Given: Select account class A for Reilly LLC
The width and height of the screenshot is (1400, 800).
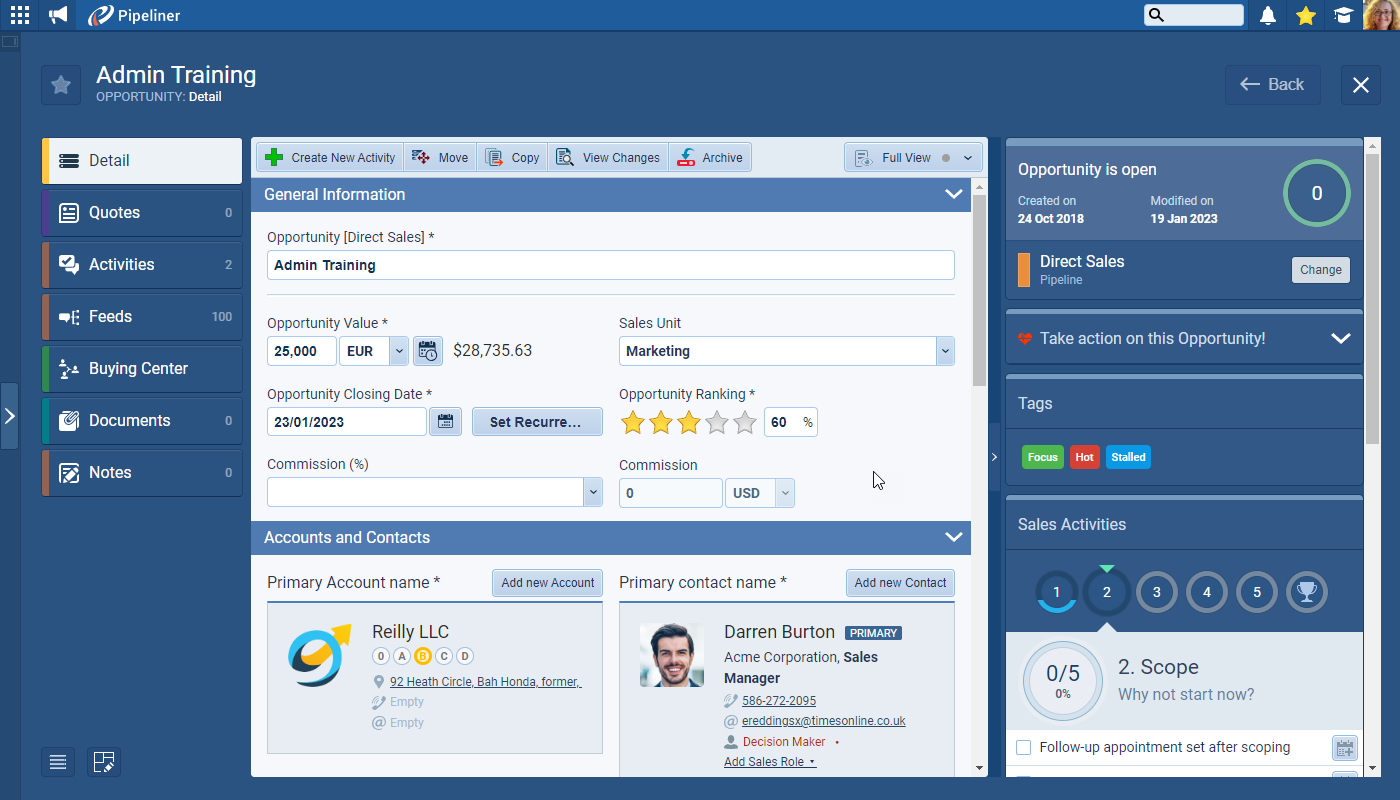Looking at the screenshot, I should click(x=401, y=656).
